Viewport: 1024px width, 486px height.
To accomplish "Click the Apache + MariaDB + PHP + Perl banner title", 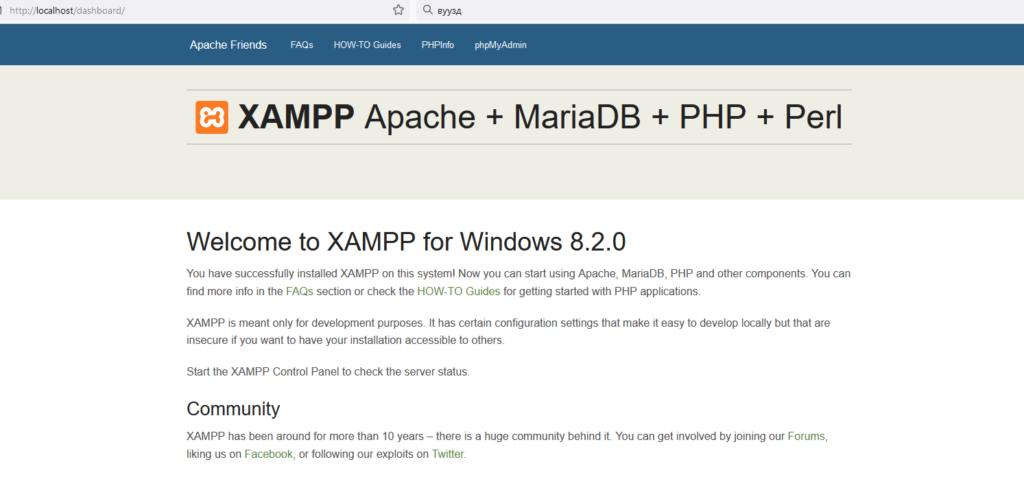I will click(603, 118).
